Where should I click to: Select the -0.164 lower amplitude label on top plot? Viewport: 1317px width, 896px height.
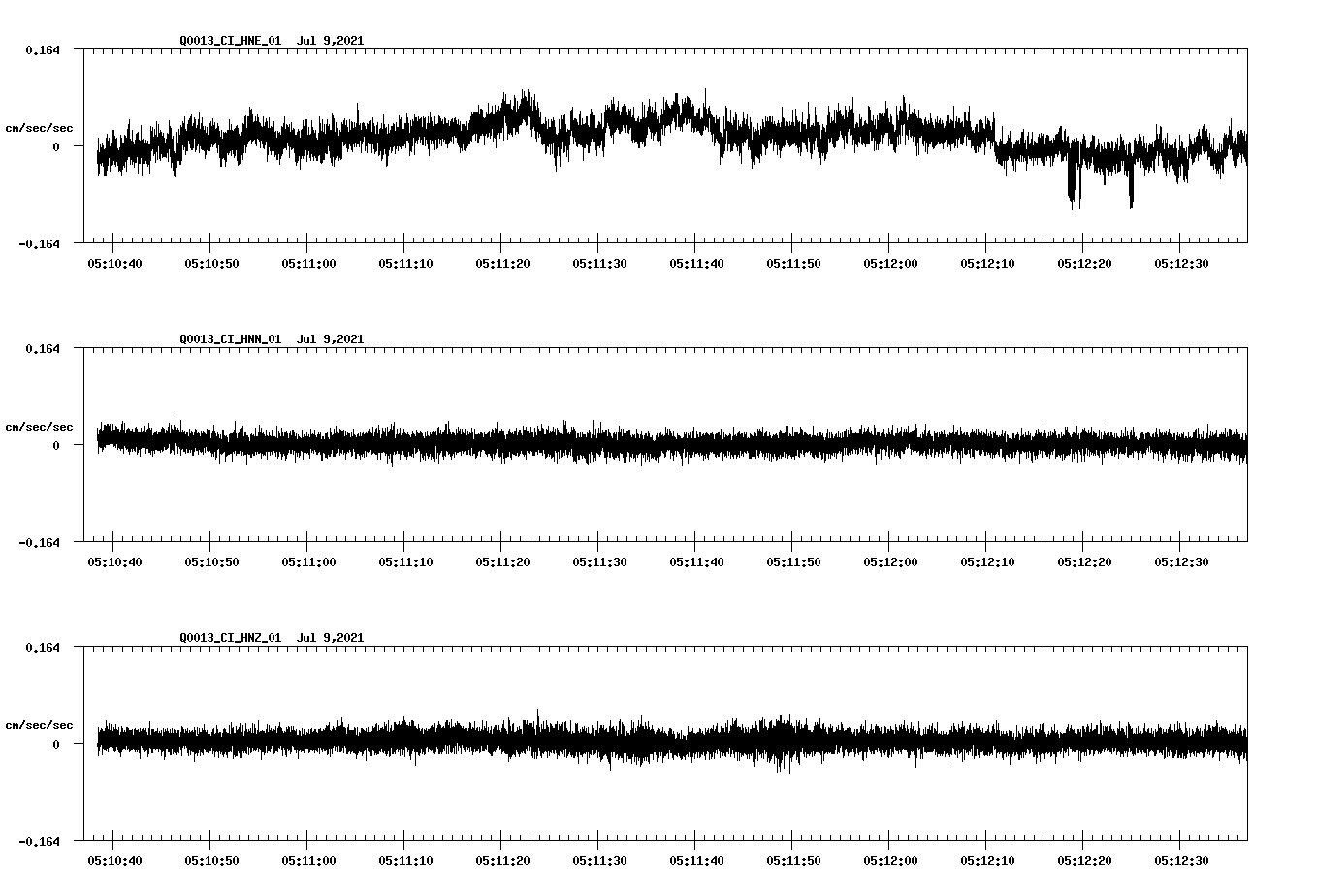[40, 244]
